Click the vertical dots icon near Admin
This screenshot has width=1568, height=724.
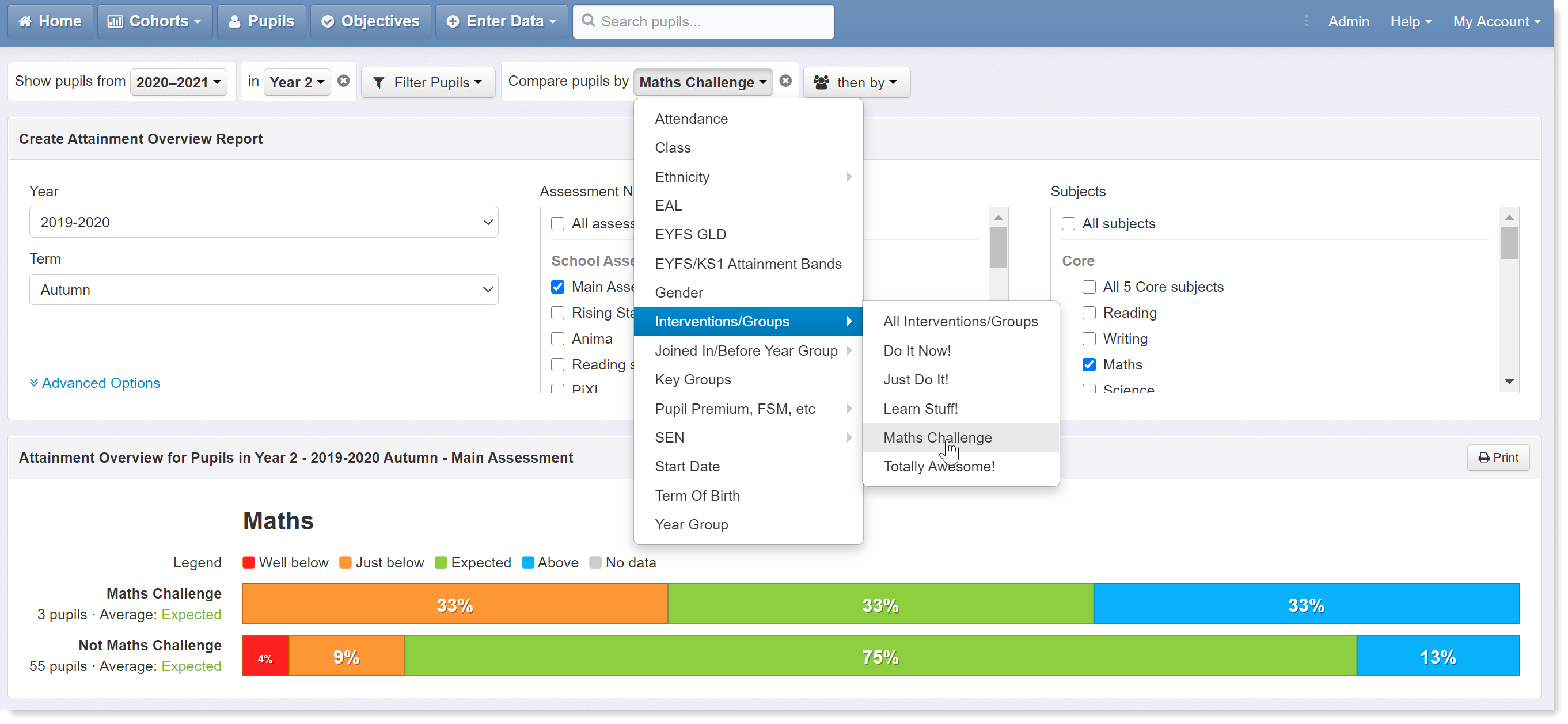click(x=1306, y=21)
